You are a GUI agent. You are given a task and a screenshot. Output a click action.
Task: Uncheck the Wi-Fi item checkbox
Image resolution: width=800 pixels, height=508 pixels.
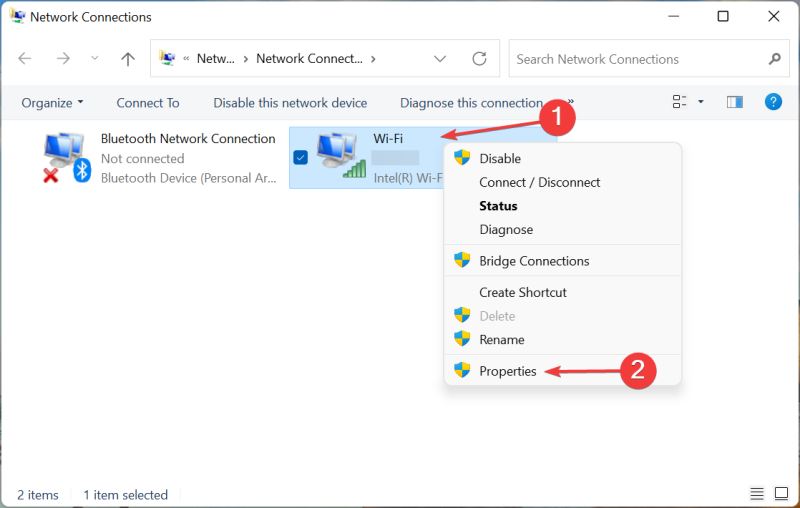pos(301,157)
